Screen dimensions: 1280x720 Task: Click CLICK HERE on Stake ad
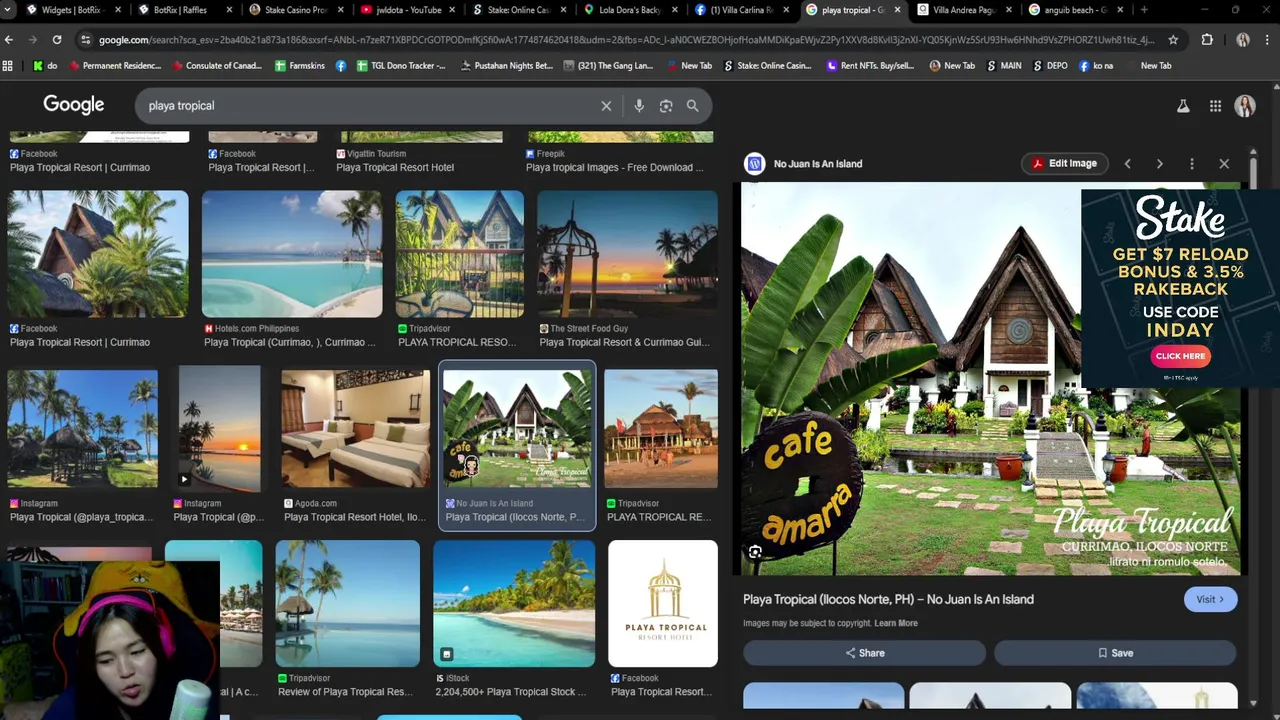[1180, 356]
